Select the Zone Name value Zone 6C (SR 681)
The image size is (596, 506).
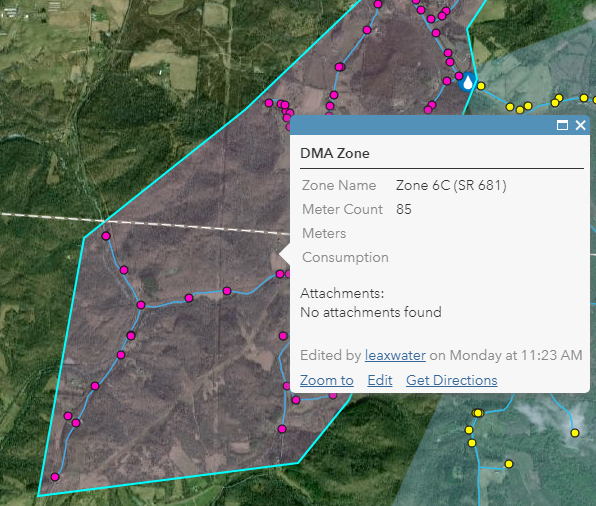(x=451, y=186)
